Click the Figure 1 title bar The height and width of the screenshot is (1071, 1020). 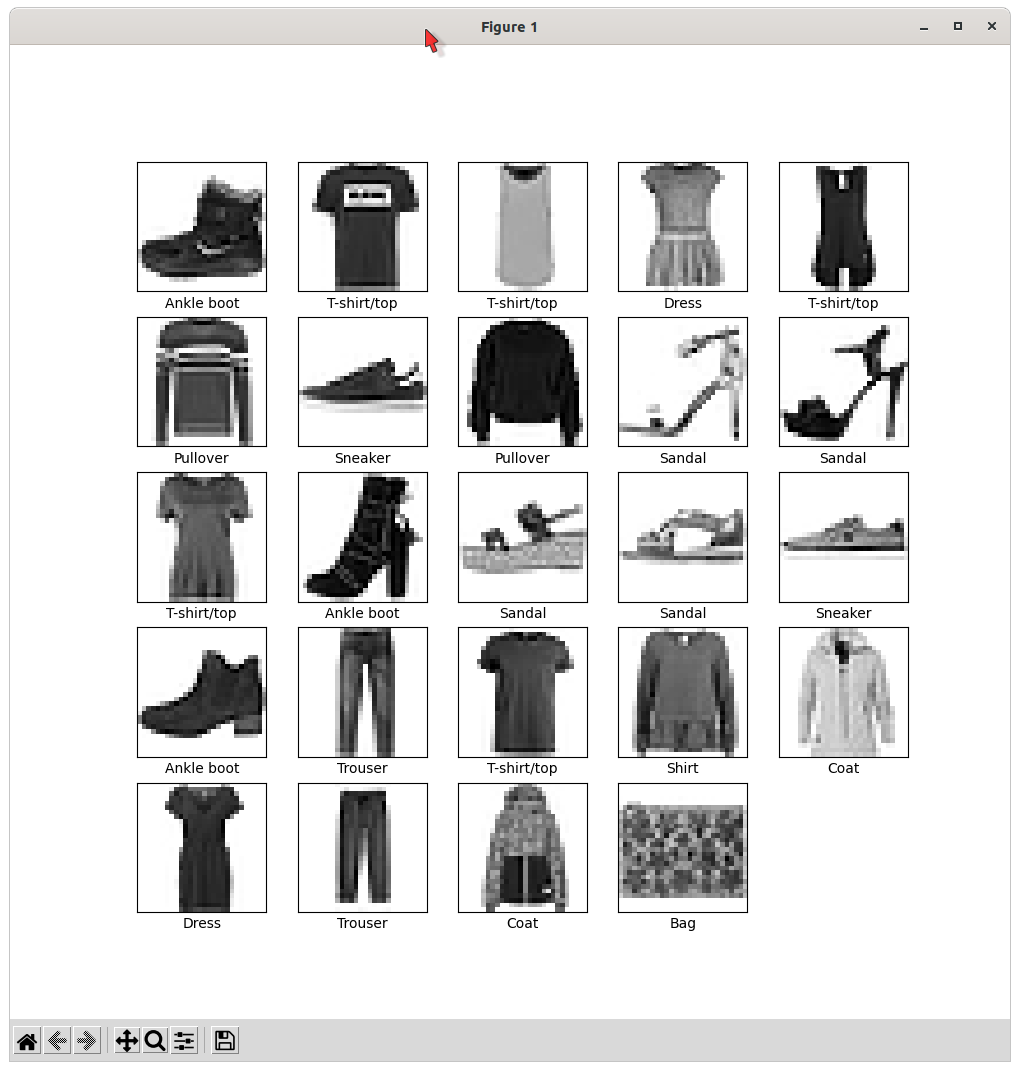pyautogui.click(x=510, y=27)
